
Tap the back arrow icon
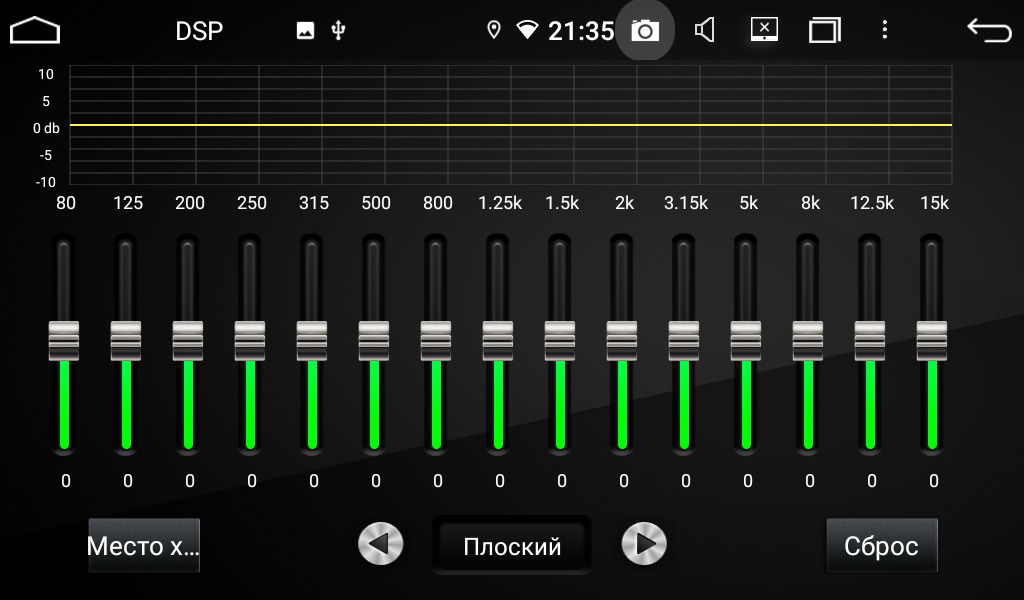(x=989, y=31)
